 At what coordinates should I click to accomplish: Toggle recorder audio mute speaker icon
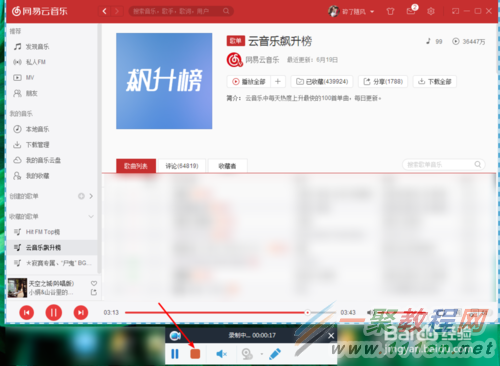click(x=221, y=354)
